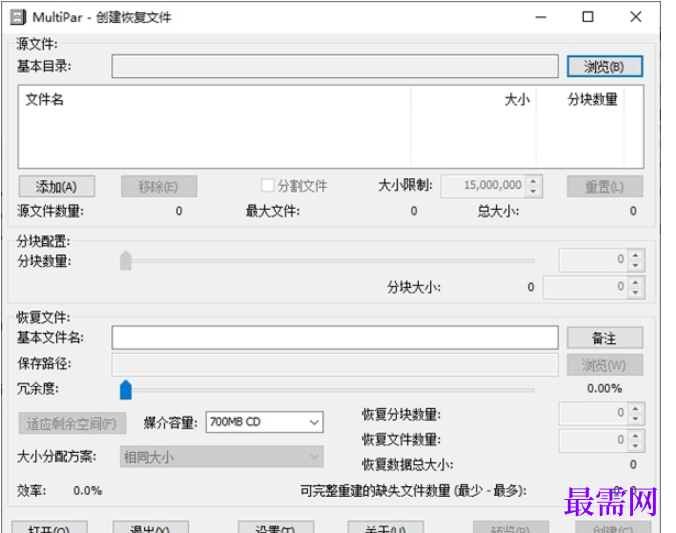Click the 浏览(W) browse button for save path
Viewport: 676px width, 533px height.
click(604, 365)
